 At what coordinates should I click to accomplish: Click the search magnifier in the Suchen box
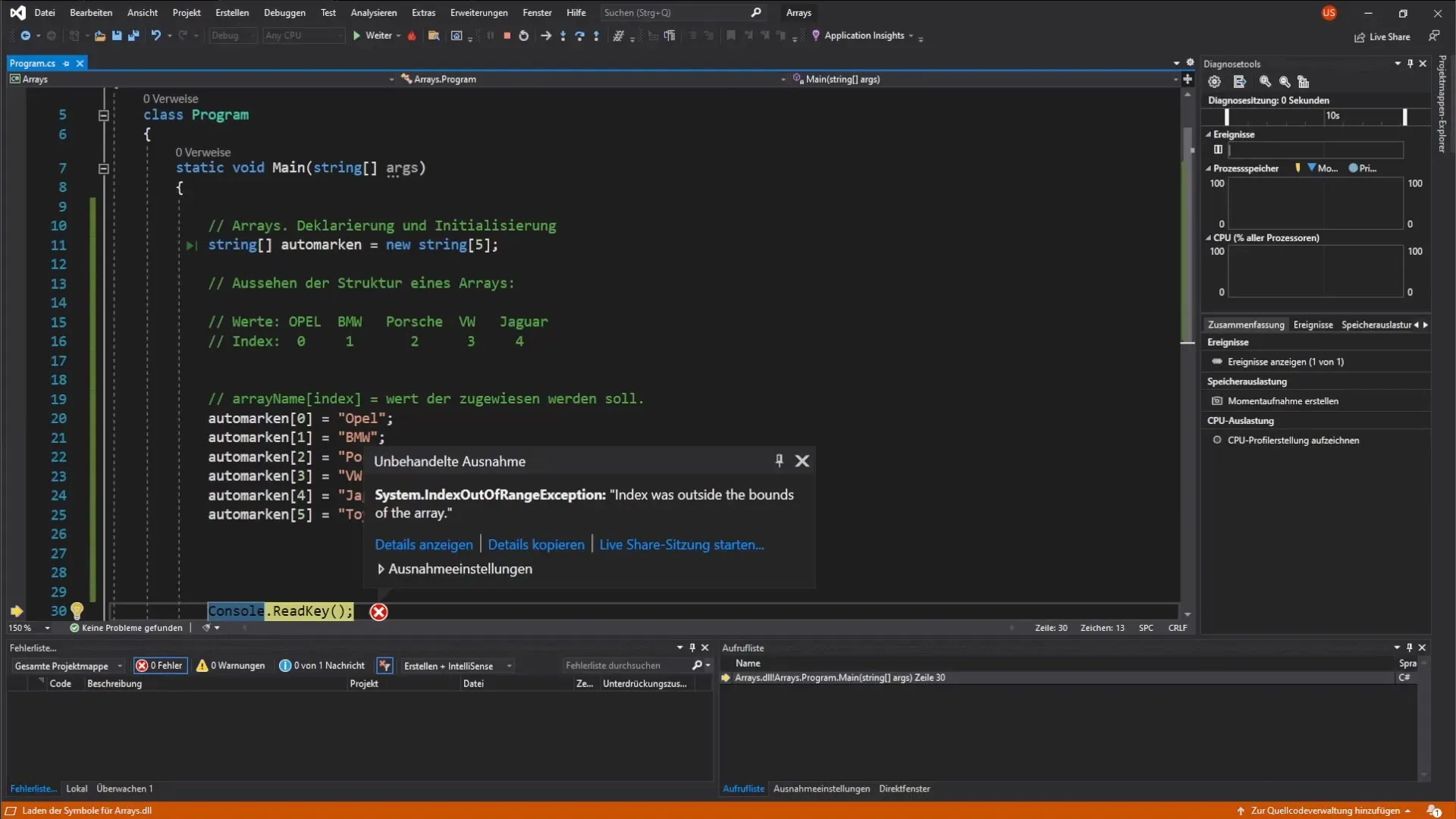point(756,12)
